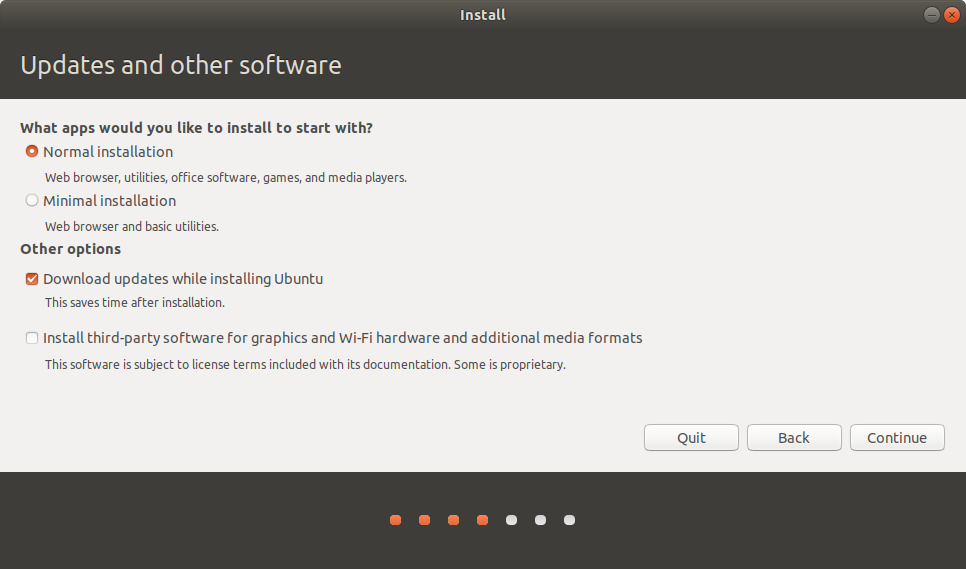966x569 pixels.
Task: Click the license terms proprietary notice text
Action: point(305,365)
